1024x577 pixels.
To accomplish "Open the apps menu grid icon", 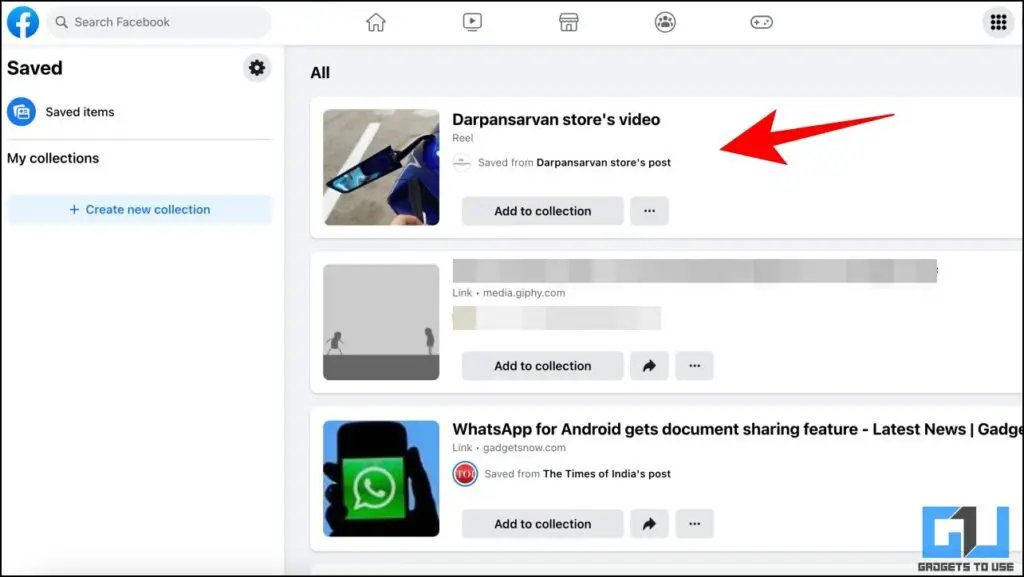I will point(997,21).
